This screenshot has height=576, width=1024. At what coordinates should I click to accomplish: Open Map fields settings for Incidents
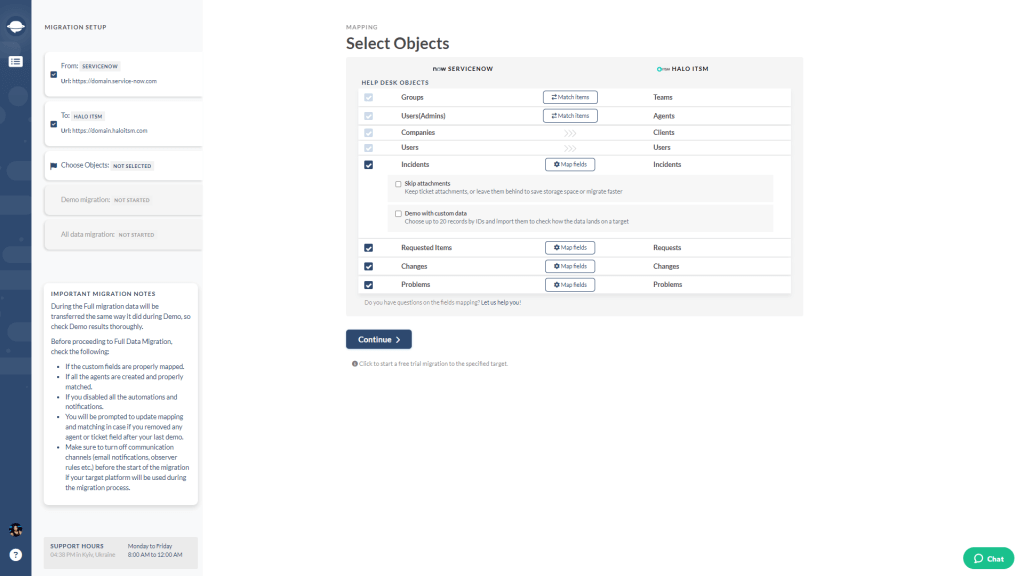click(x=570, y=164)
